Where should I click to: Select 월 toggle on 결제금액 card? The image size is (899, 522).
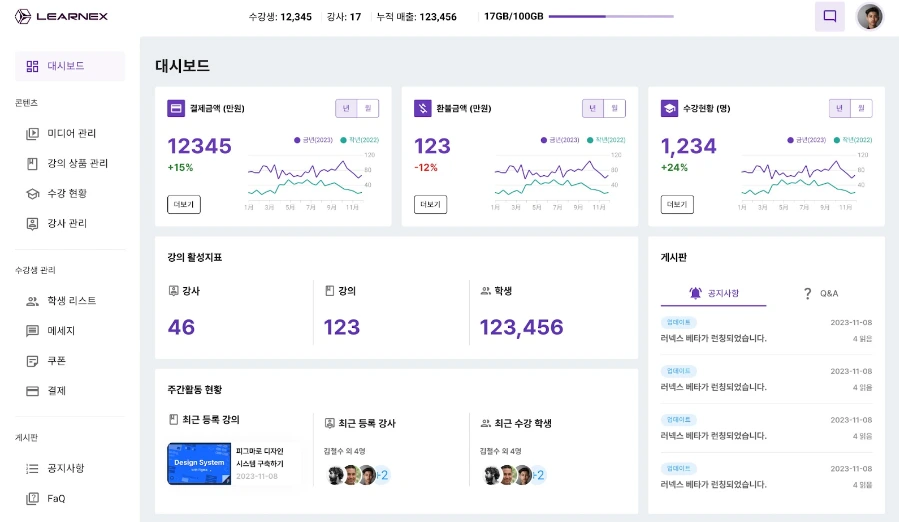pyautogui.click(x=368, y=108)
